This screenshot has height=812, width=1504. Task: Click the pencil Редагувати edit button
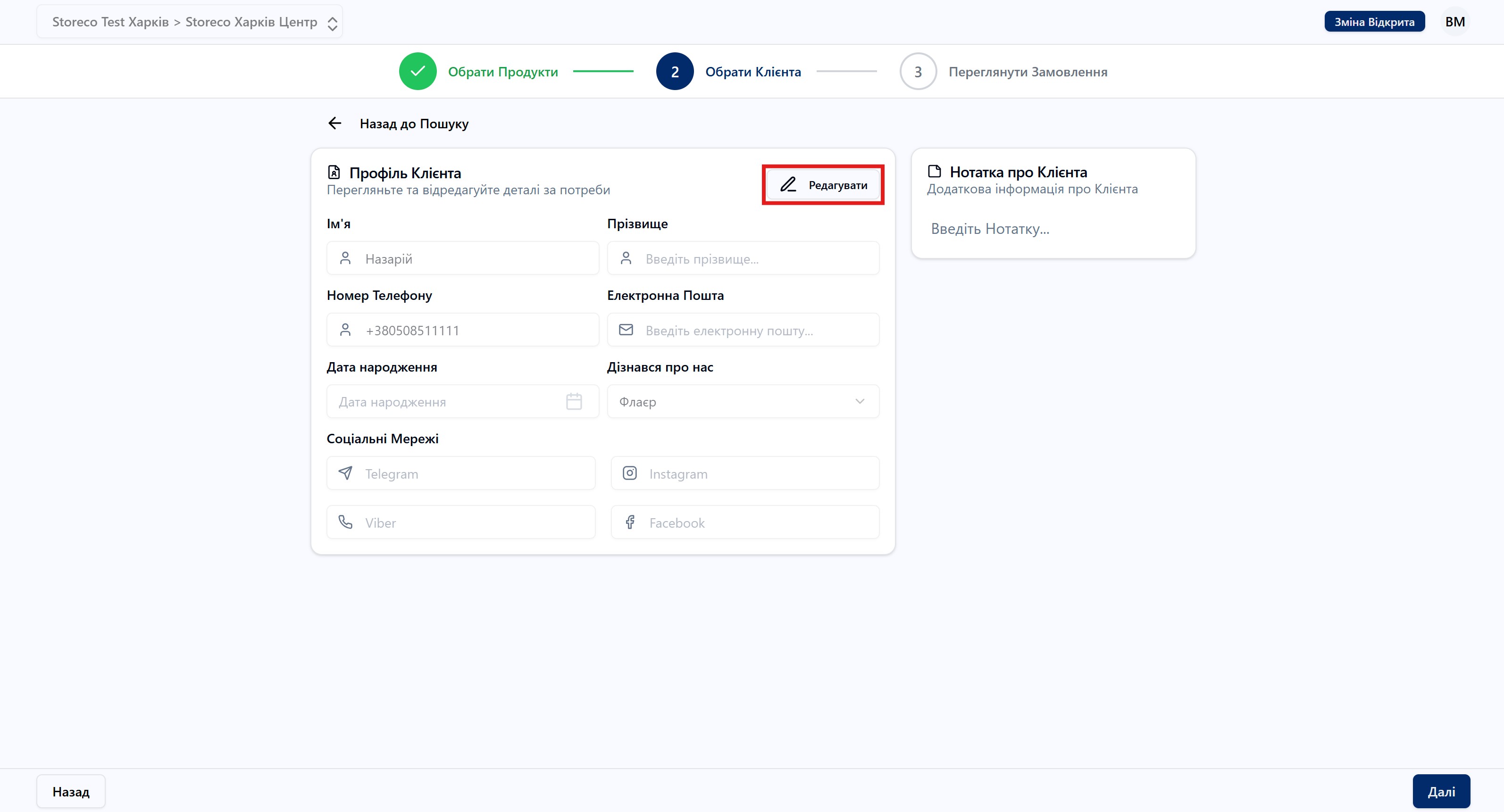tap(823, 184)
